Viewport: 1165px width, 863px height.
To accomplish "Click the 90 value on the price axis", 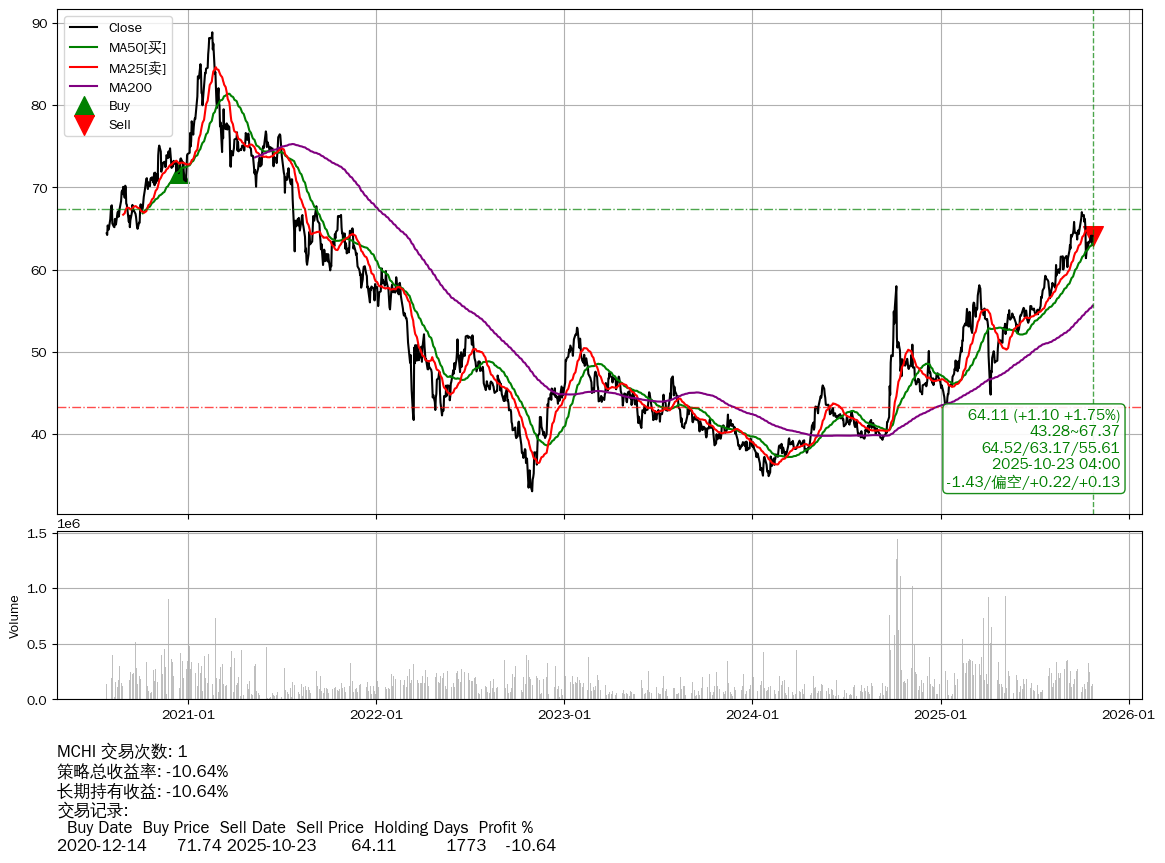I will tap(39, 23).
